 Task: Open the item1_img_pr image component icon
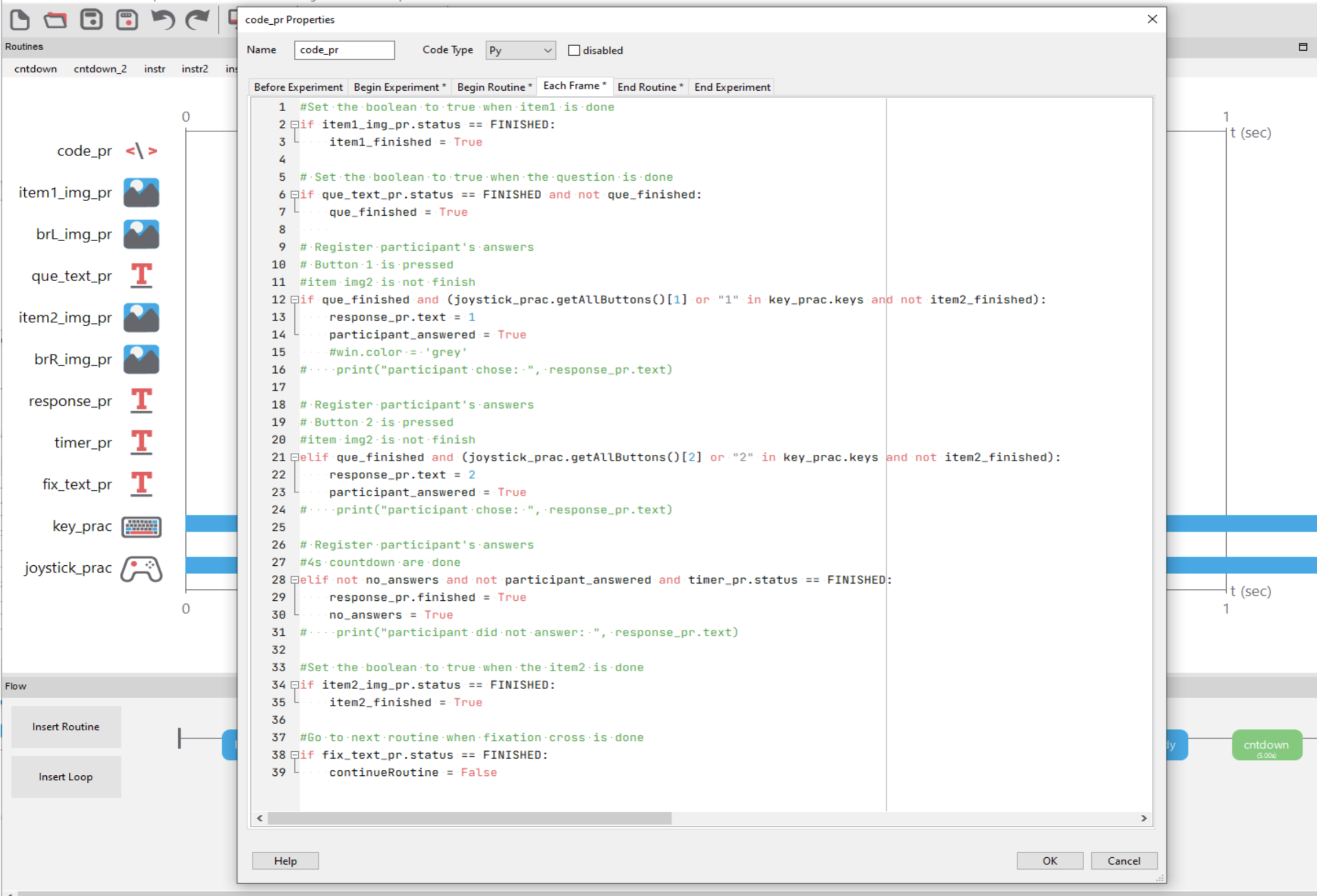pyautogui.click(x=141, y=193)
